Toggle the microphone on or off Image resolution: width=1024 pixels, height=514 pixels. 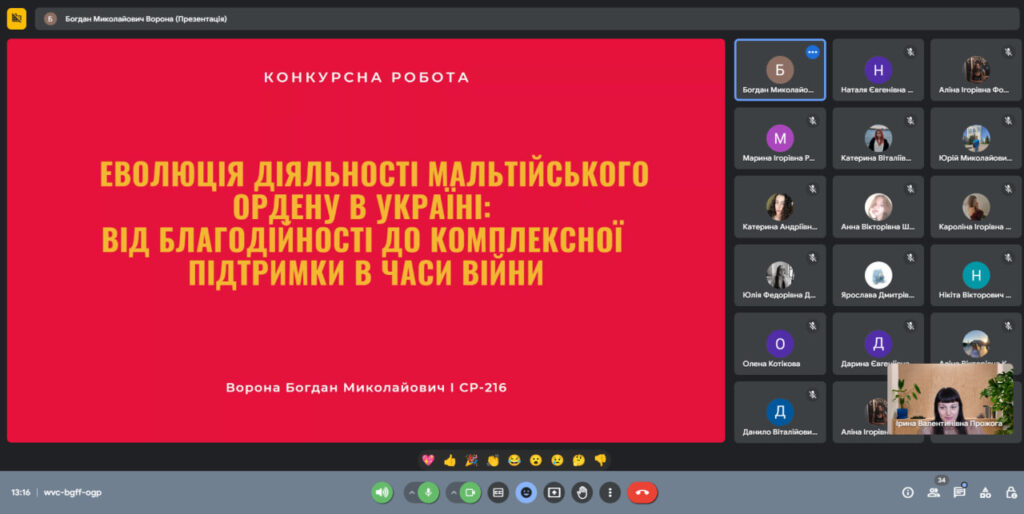[x=428, y=492]
